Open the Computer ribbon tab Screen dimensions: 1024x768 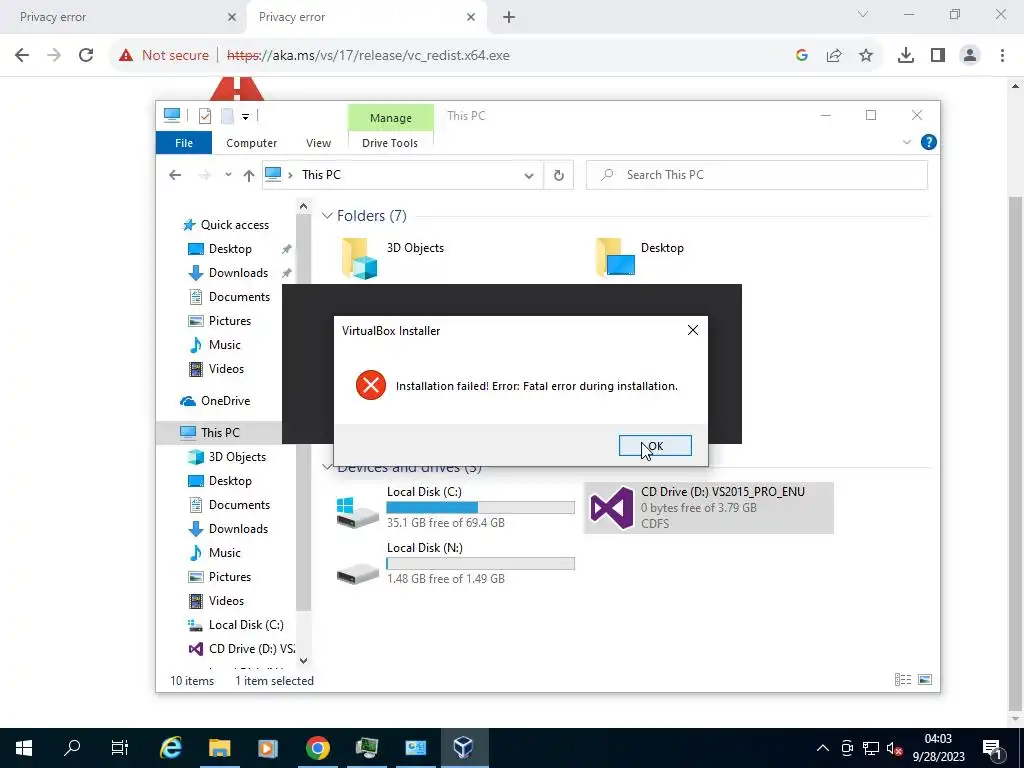pyautogui.click(x=251, y=143)
